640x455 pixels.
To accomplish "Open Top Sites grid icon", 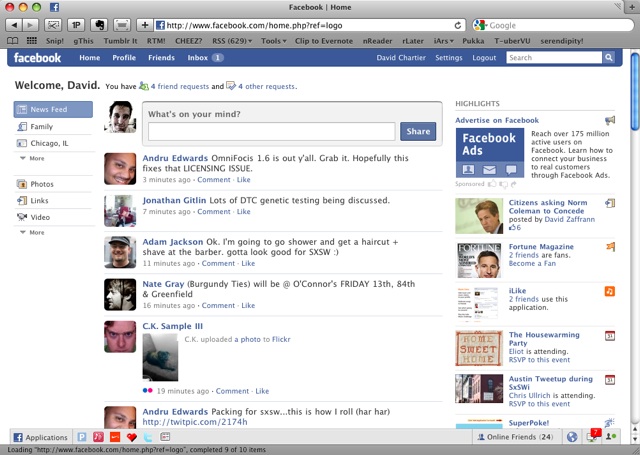I will click(32, 41).
